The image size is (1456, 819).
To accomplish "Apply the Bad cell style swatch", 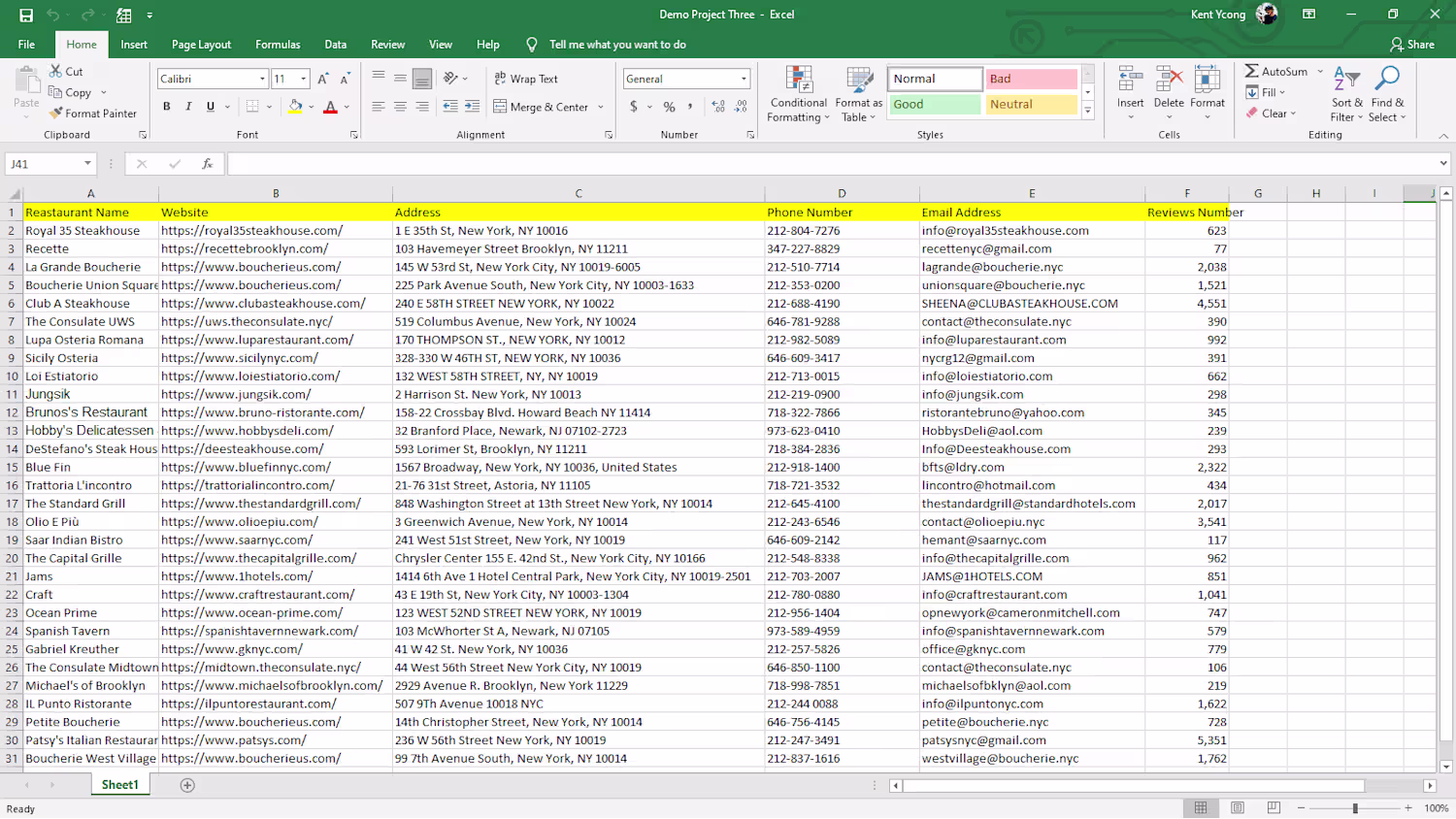I will tap(1031, 79).
